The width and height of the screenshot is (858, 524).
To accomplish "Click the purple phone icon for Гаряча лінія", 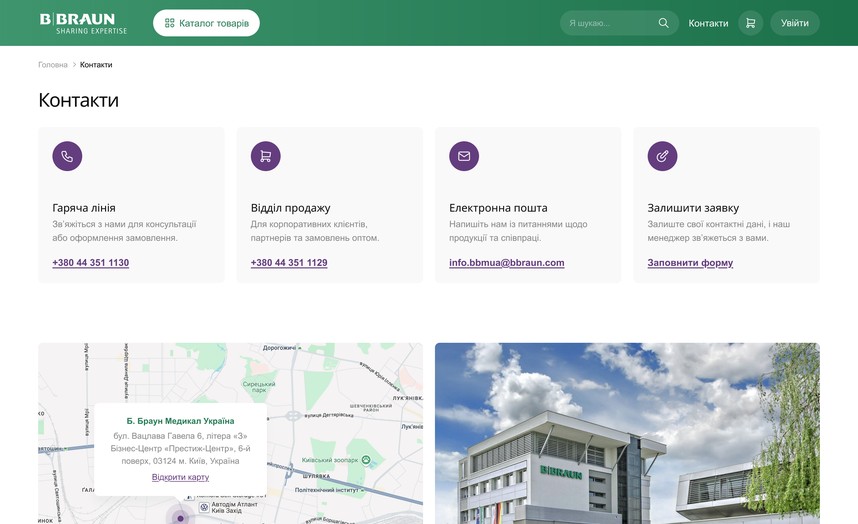I will point(67,156).
